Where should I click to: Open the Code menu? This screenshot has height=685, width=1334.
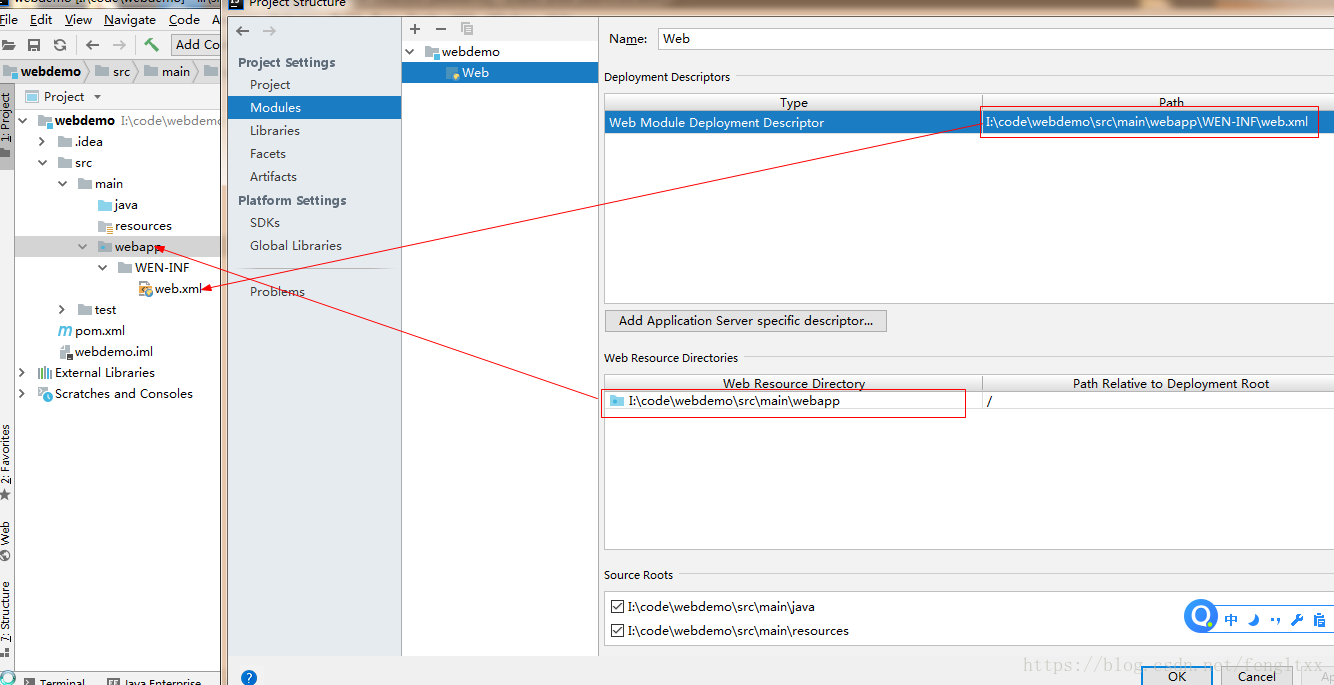tap(184, 19)
